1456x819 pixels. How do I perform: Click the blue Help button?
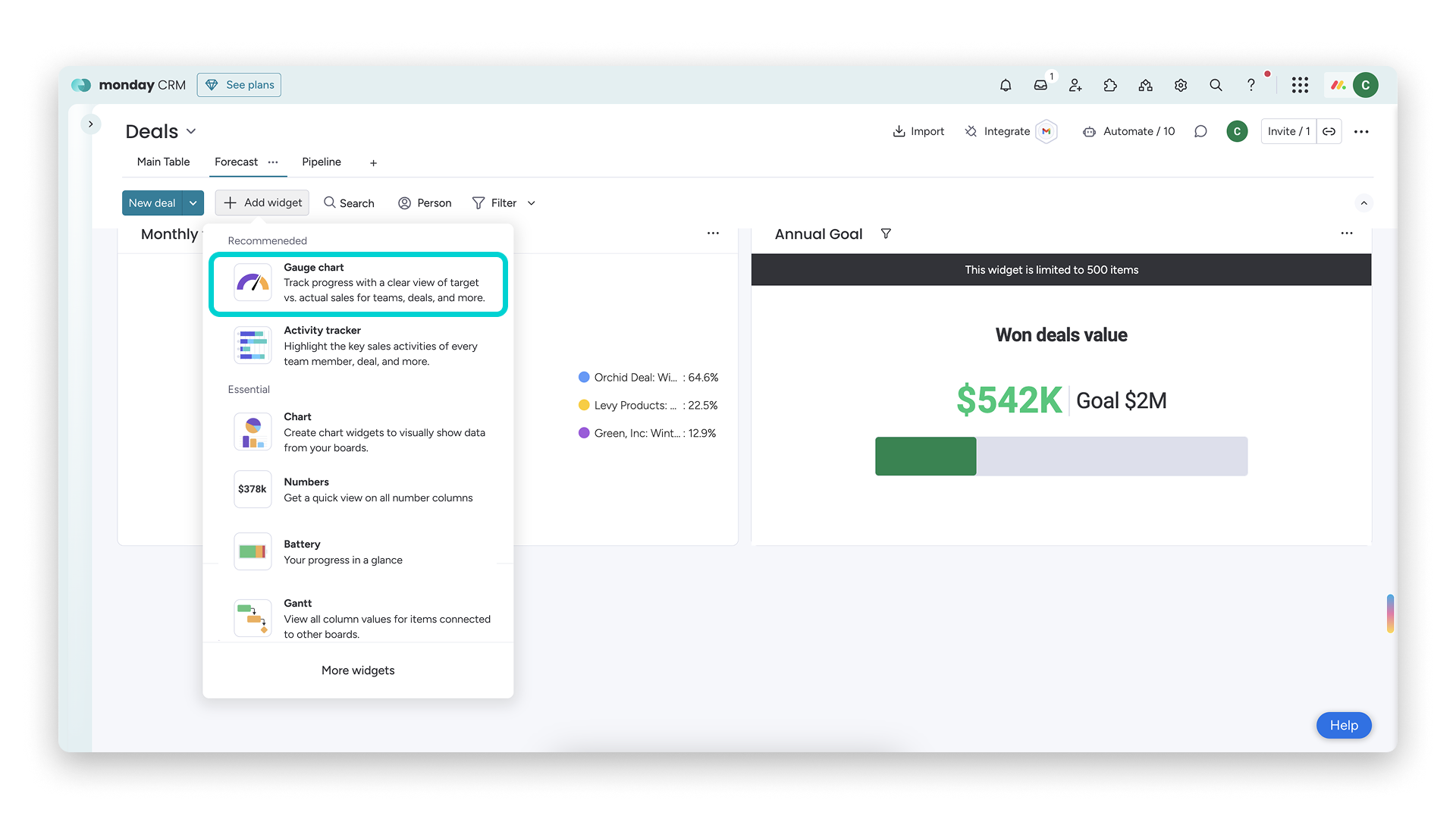tap(1344, 726)
